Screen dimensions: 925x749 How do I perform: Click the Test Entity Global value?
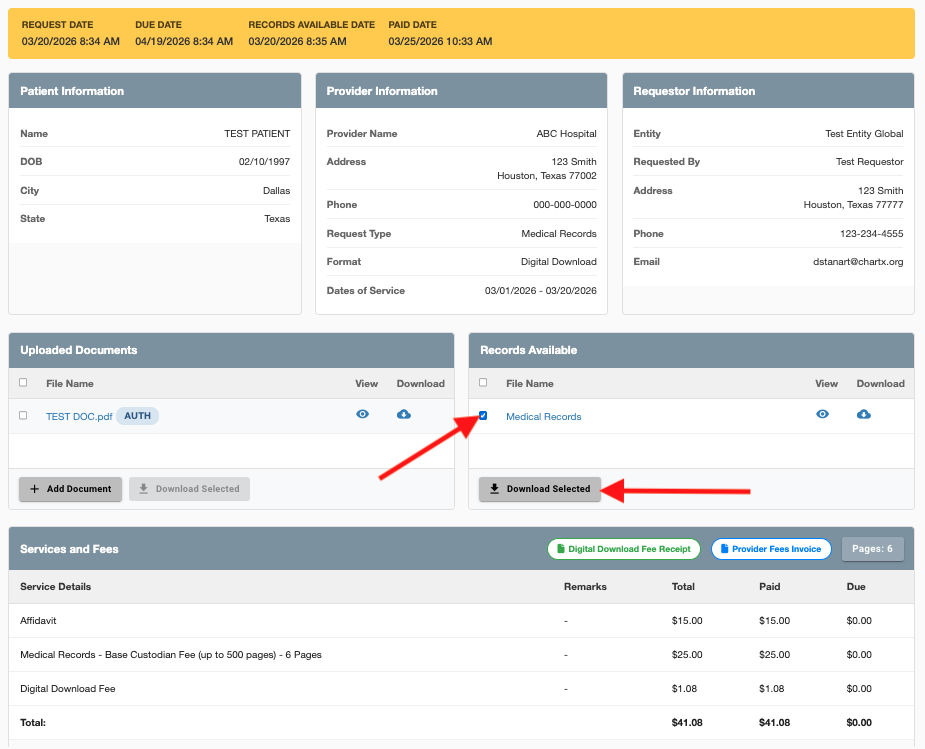(x=864, y=134)
